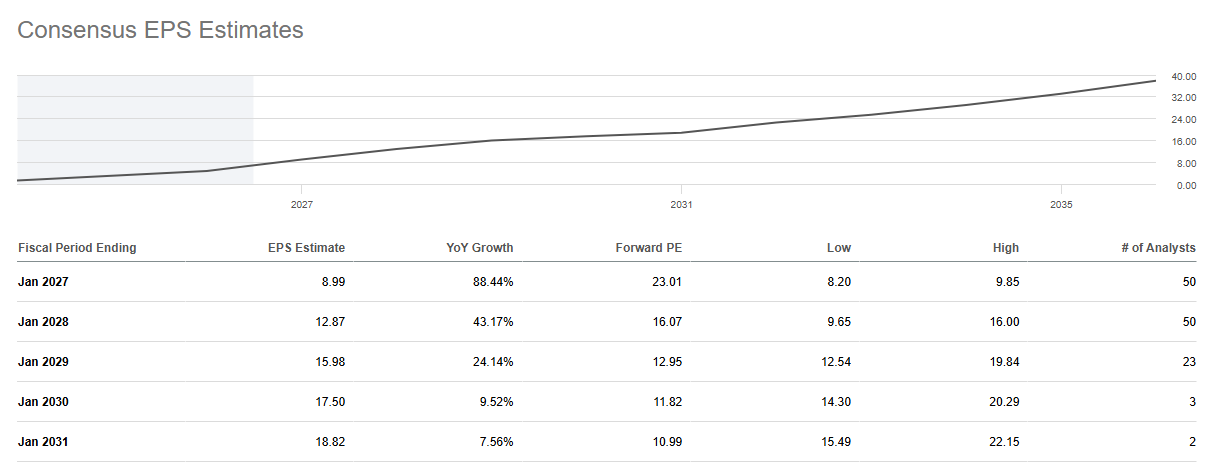Click the 88.44% YoY growth value
This screenshot has height=464, width=1211.
click(x=492, y=282)
